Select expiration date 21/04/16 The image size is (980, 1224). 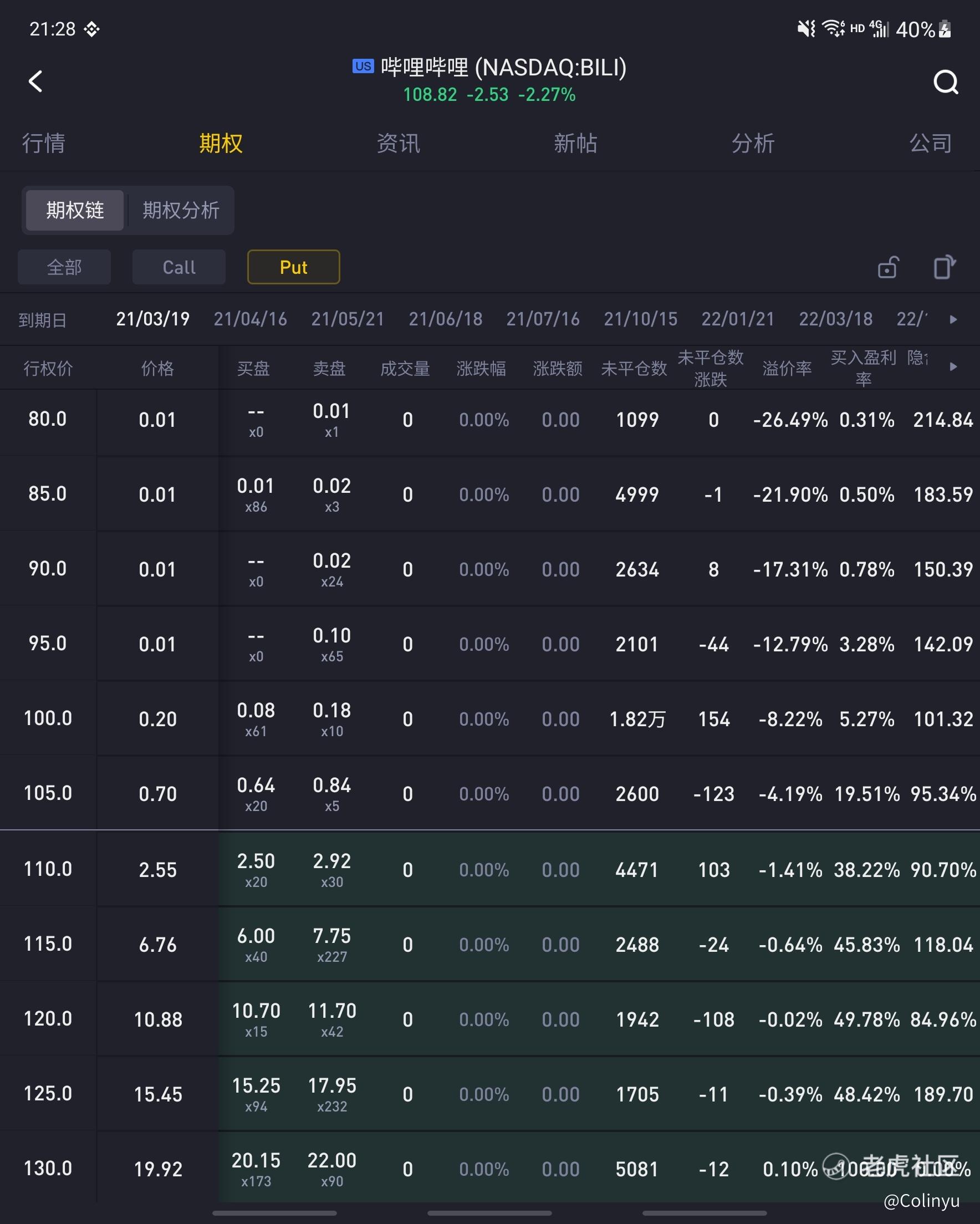[x=251, y=319]
